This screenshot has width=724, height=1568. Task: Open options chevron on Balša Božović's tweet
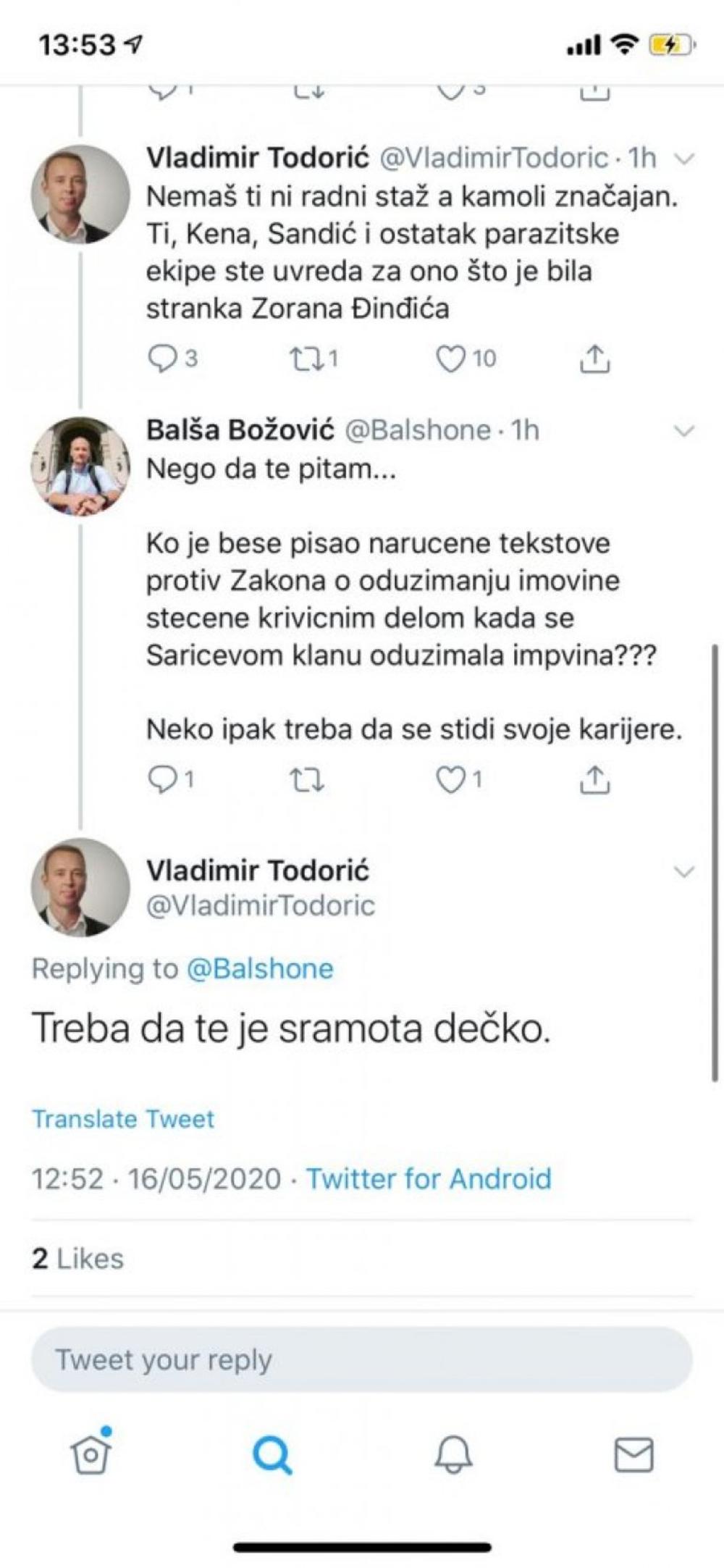[683, 432]
